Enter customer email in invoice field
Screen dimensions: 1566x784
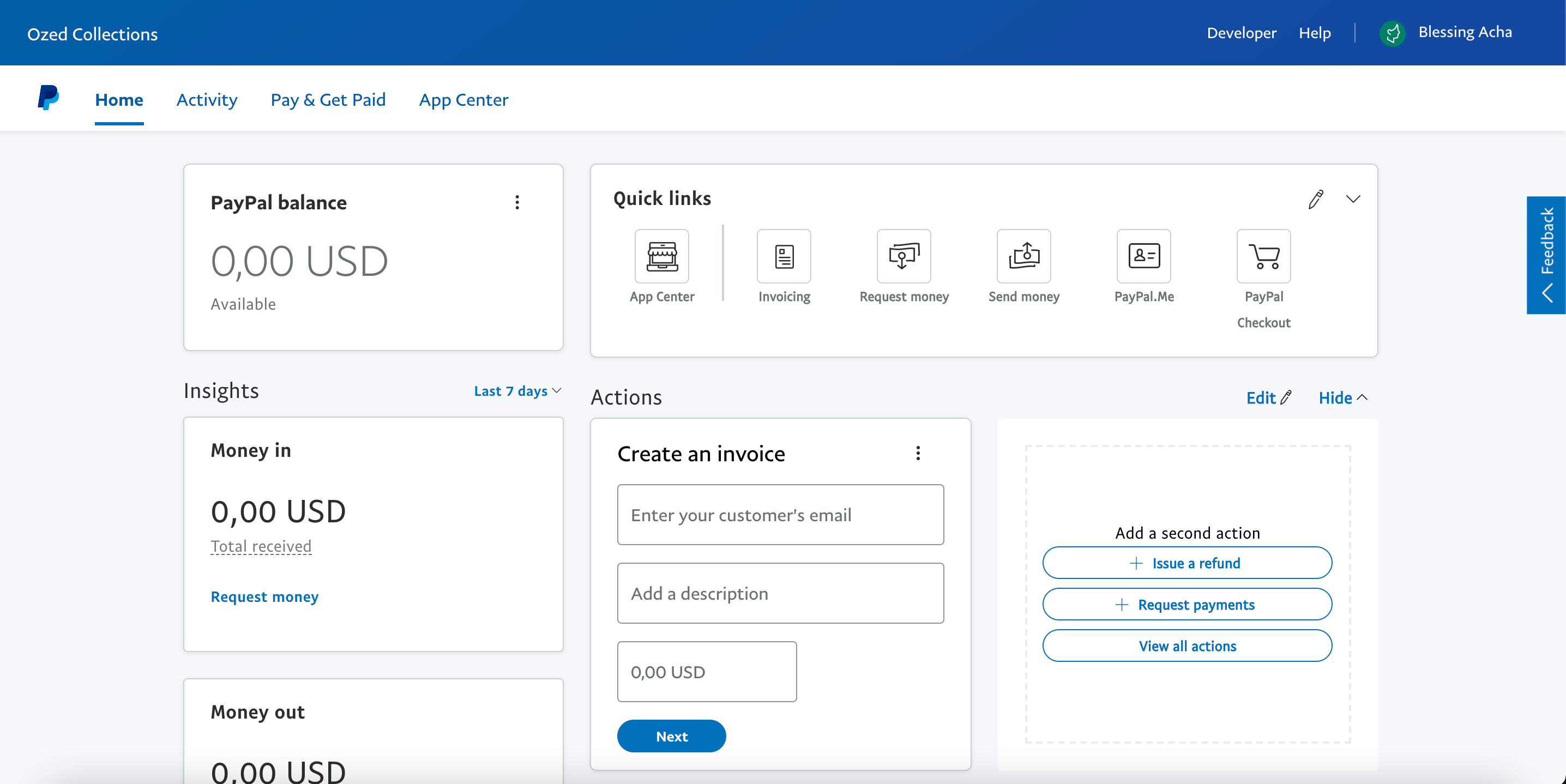[x=780, y=514]
